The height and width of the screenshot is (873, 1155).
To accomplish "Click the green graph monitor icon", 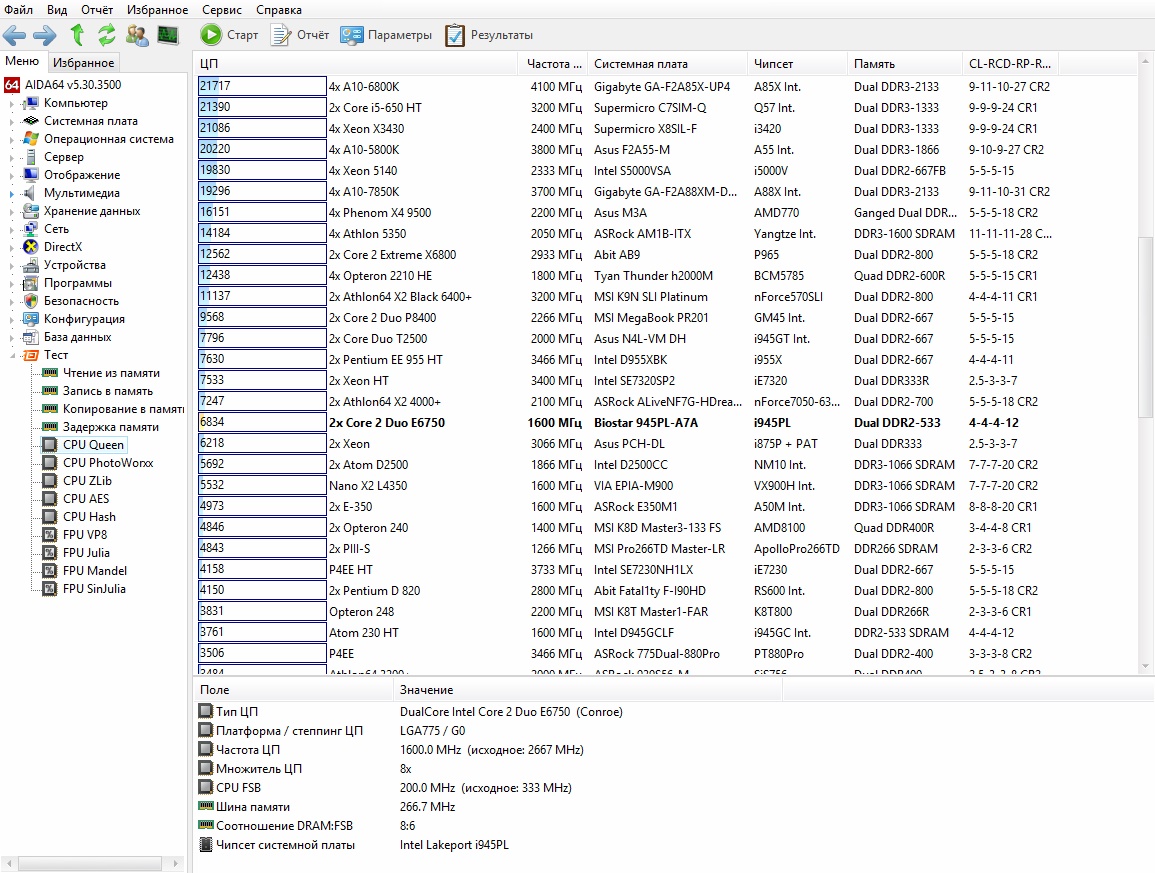I will (x=168, y=36).
